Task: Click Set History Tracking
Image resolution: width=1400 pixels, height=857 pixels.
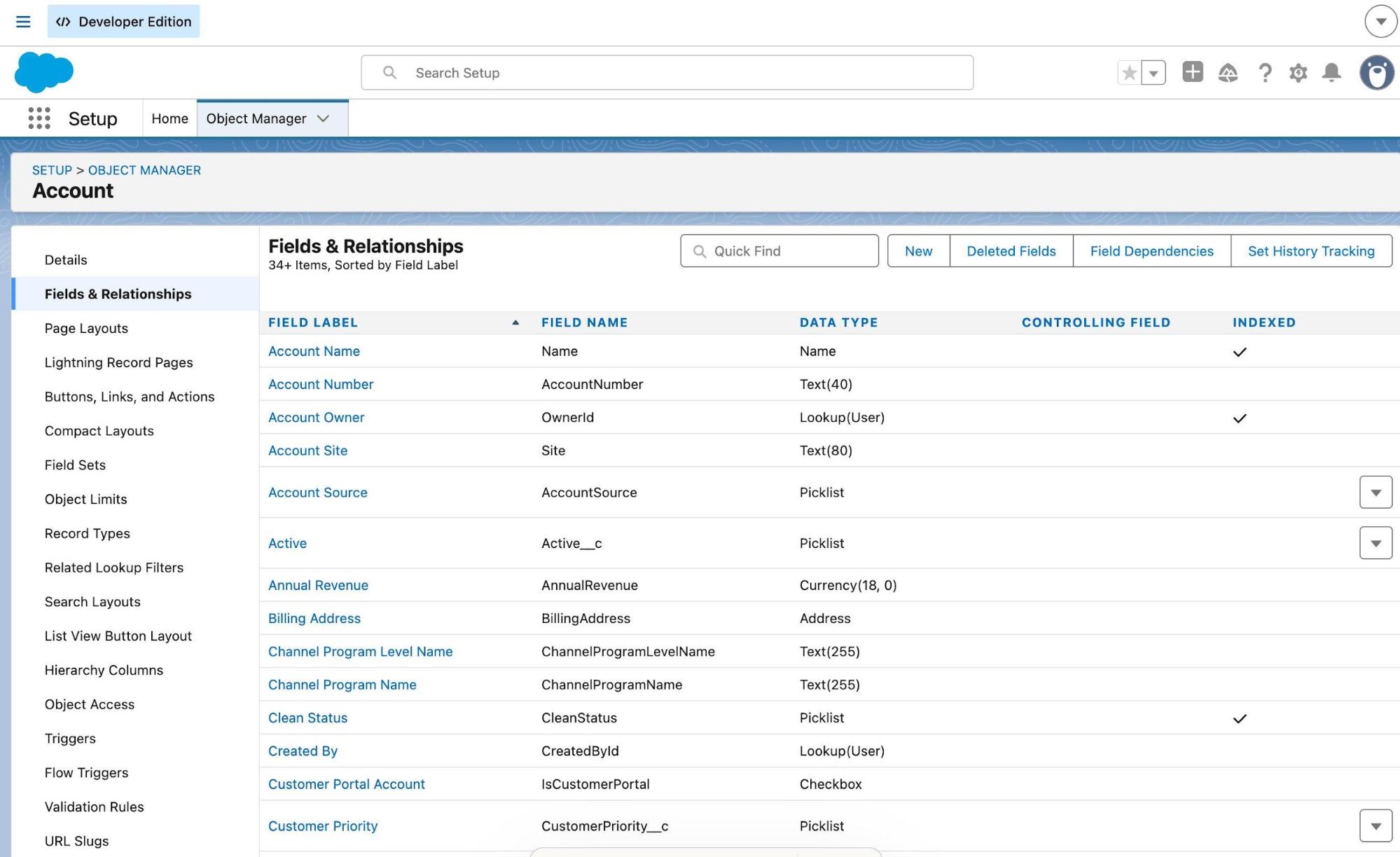Action: (1311, 251)
